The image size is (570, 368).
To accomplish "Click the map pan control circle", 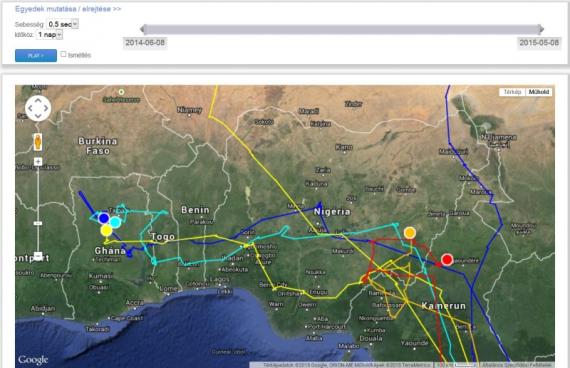I will coord(38,108).
